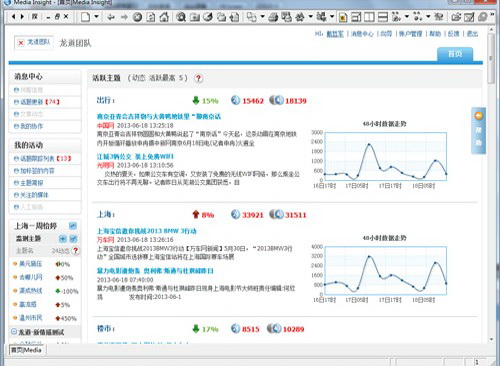
Task: Click globe icon next to 15462
Action: tap(235, 100)
